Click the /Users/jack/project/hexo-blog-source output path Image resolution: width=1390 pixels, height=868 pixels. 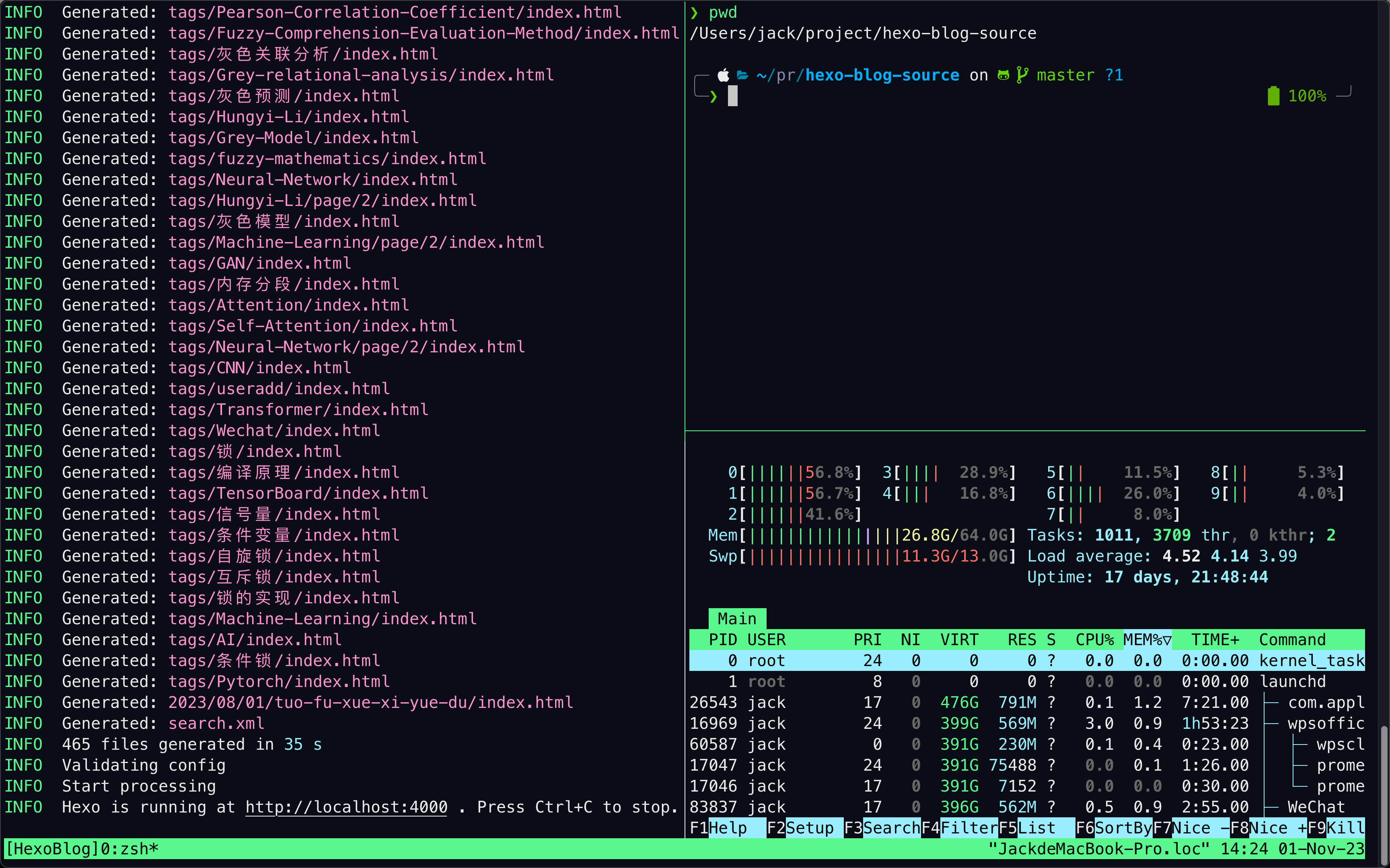pos(863,33)
